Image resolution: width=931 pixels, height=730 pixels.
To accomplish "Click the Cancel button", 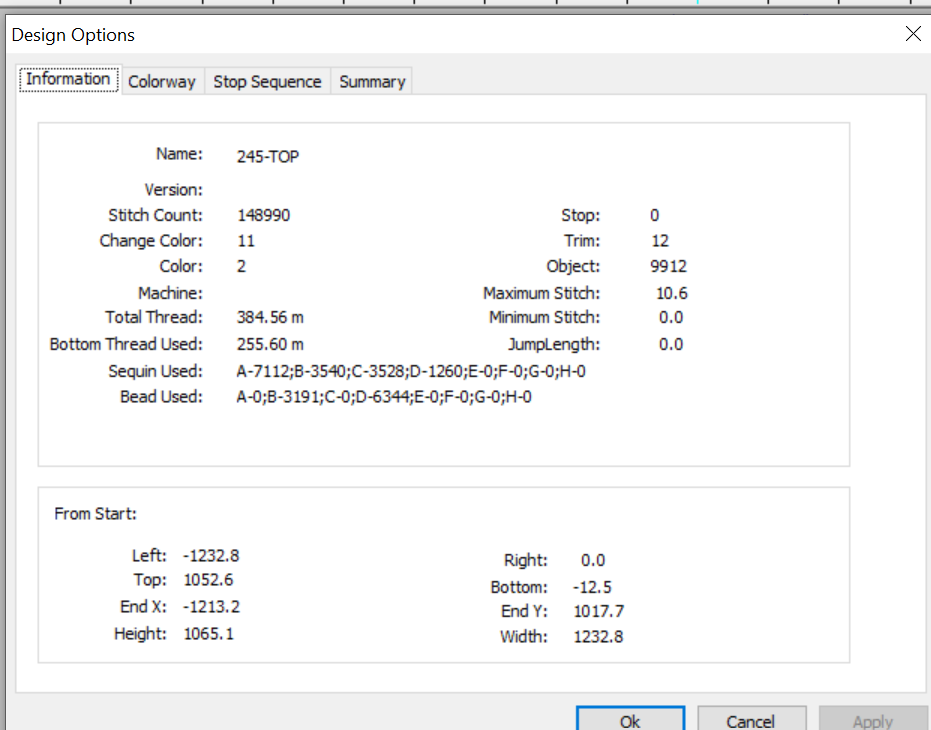I will point(751,719).
